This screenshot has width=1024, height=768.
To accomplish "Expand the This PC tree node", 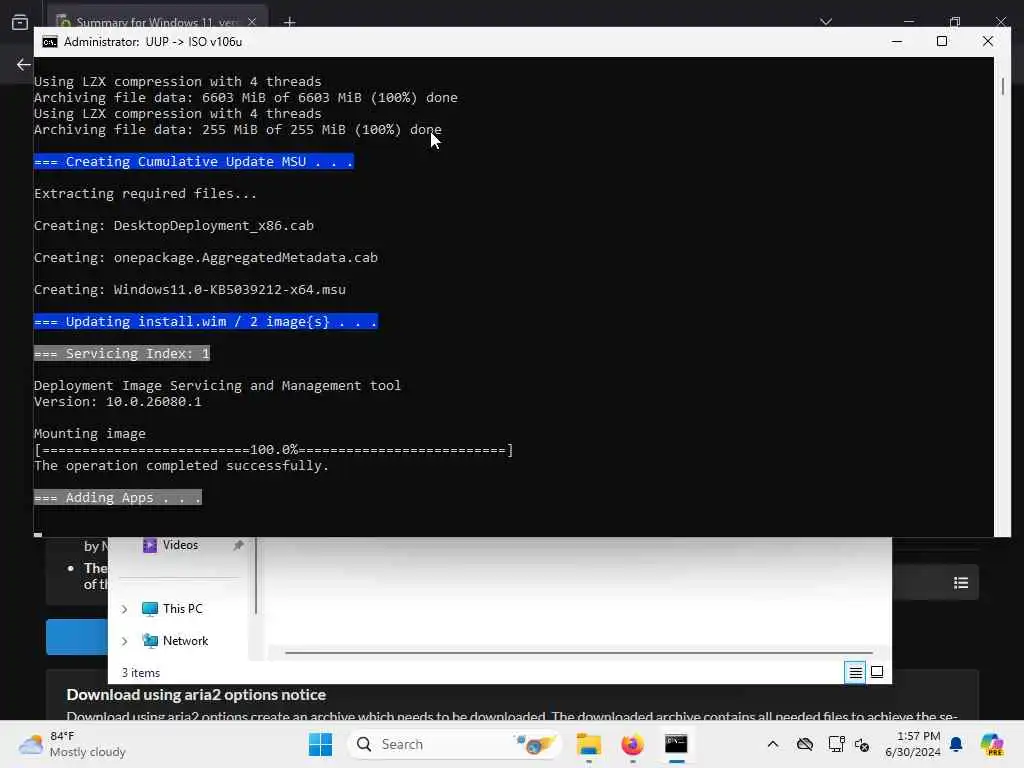I will point(124,609).
